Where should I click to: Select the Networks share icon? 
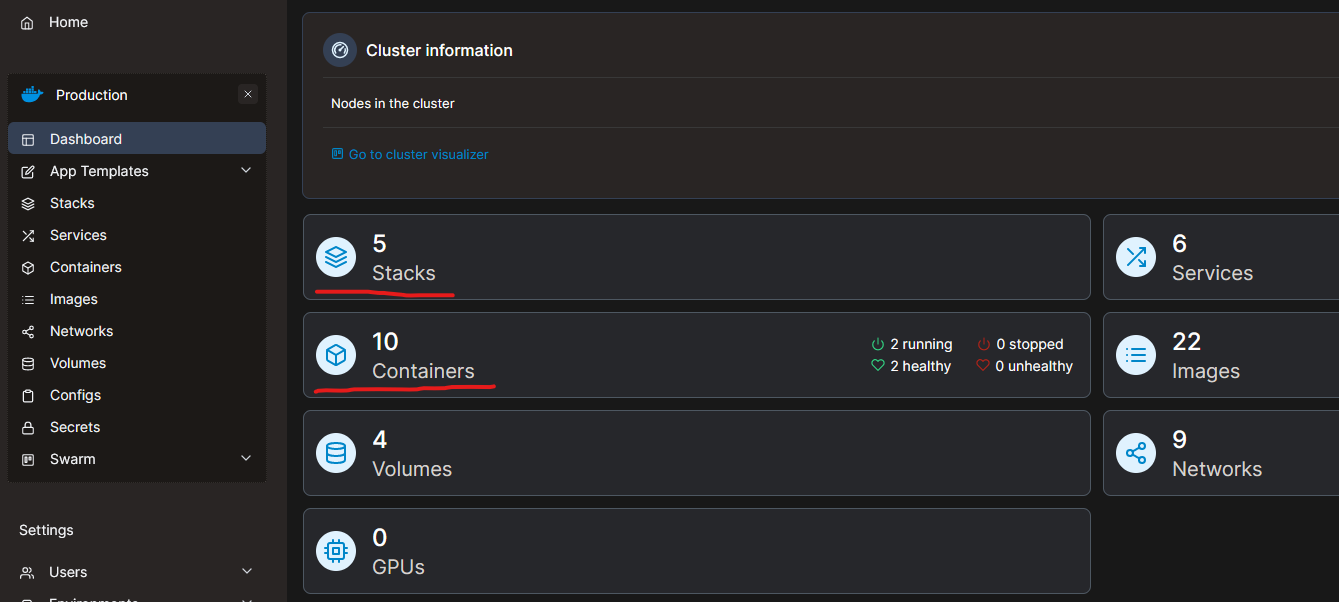coord(30,331)
